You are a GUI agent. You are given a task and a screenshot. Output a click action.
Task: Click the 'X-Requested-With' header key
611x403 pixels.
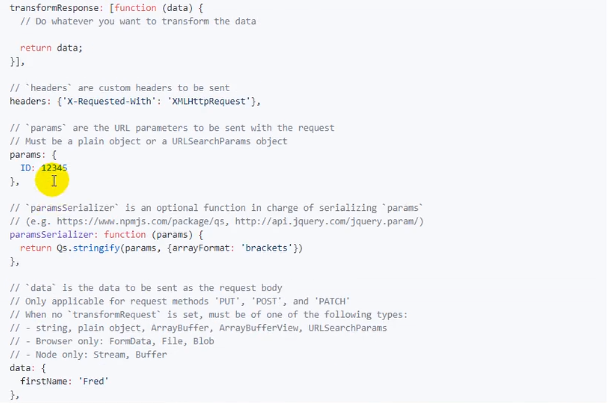tap(109, 101)
